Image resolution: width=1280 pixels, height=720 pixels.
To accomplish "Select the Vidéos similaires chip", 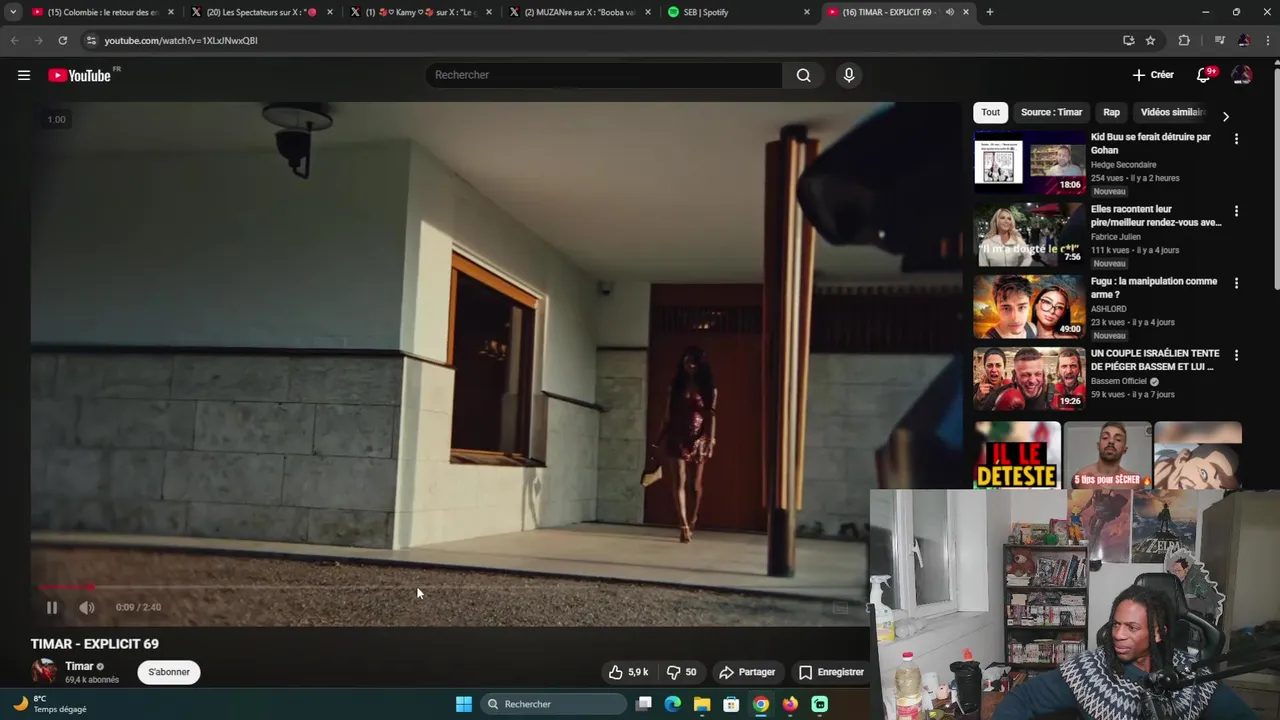I will (1172, 112).
